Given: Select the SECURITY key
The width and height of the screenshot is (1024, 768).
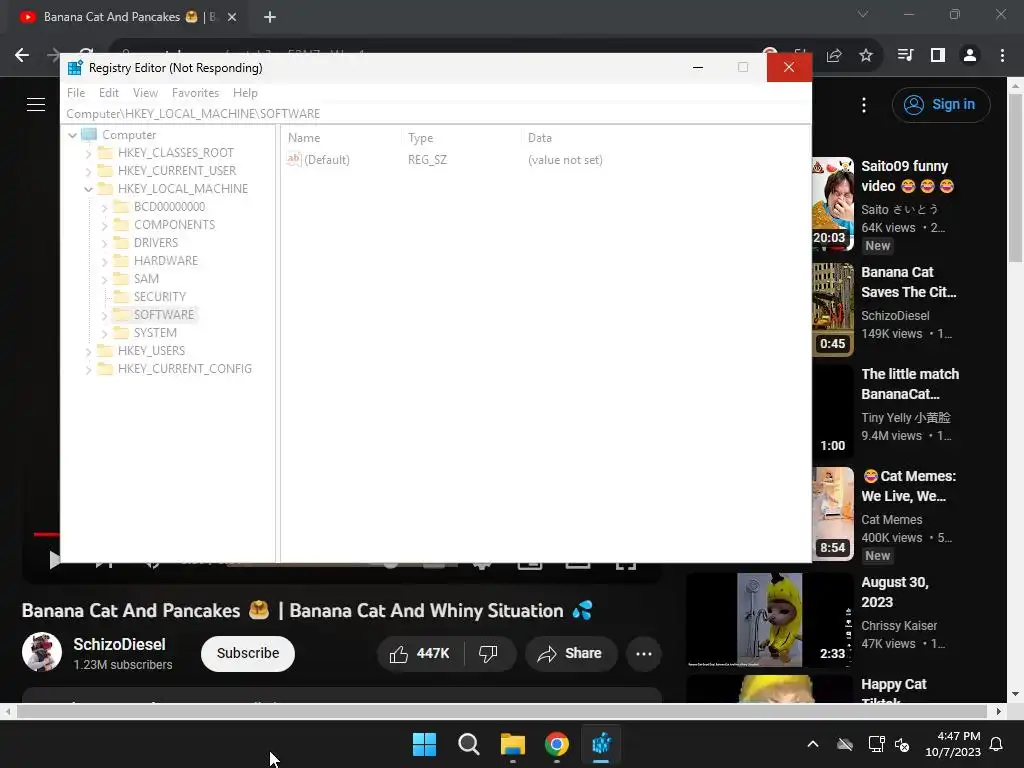Looking at the screenshot, I should click(159, 296).
